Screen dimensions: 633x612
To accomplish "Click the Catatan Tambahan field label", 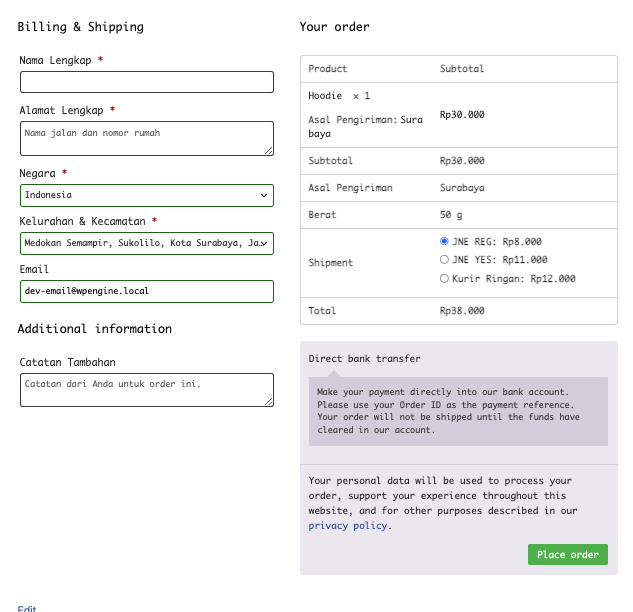I will pos(67,362).
